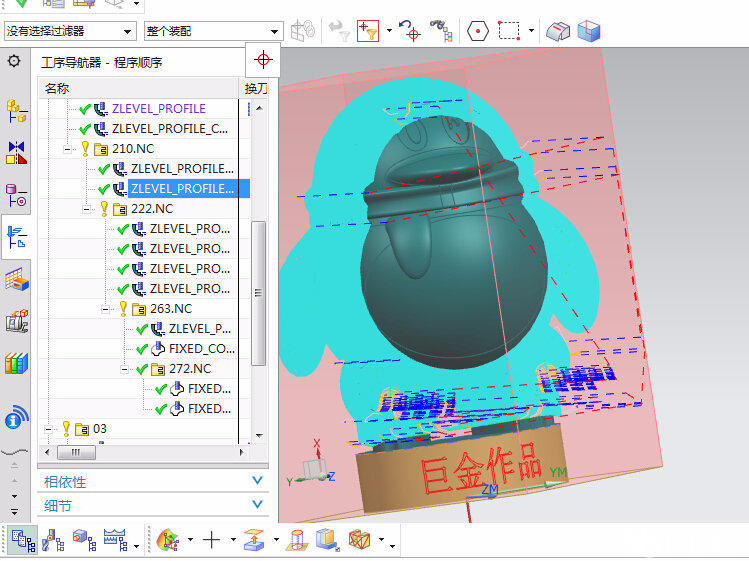This screenshot has height=561, width=749.
Task: Click the 换刀 column header
Action: (255, 88)
